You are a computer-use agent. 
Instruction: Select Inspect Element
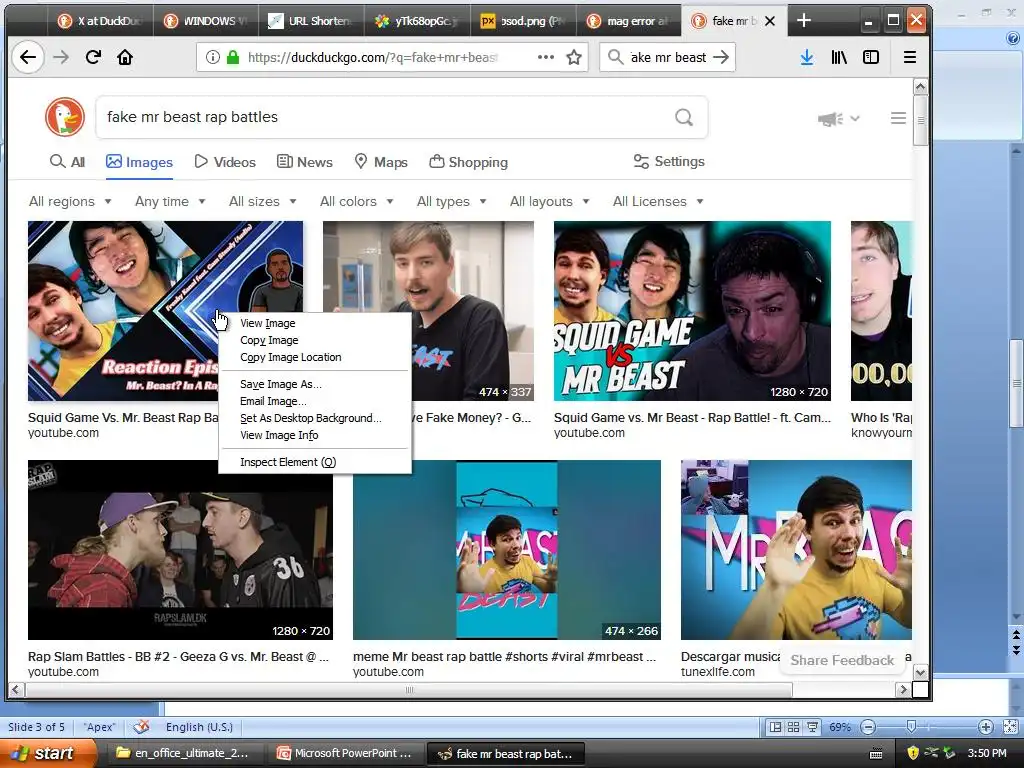315,462
